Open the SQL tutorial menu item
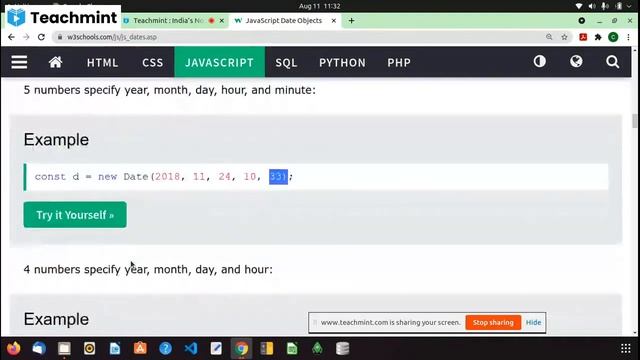 point(286,62)
